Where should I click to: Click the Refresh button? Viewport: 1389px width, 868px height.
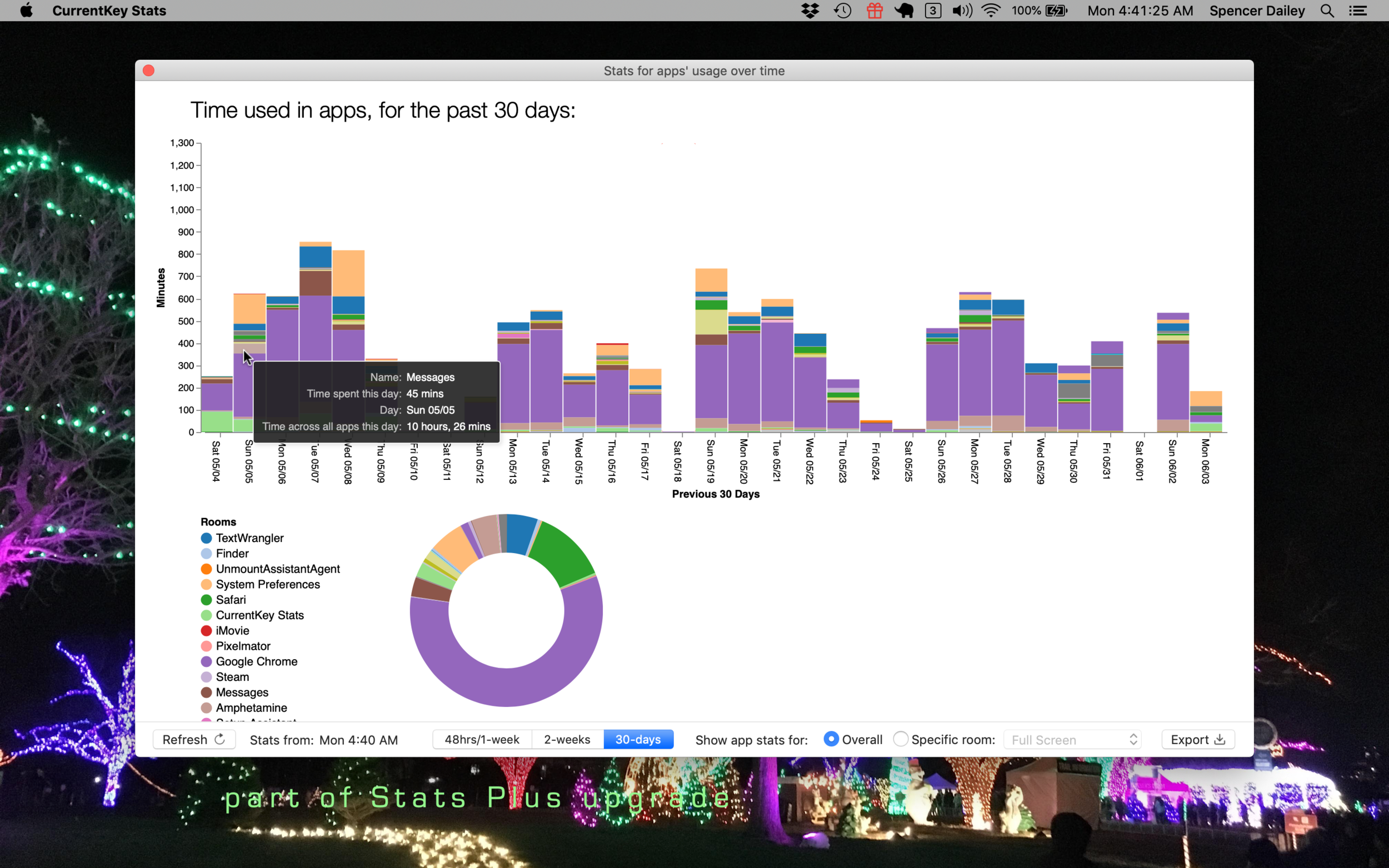click(x=194, y=739)
